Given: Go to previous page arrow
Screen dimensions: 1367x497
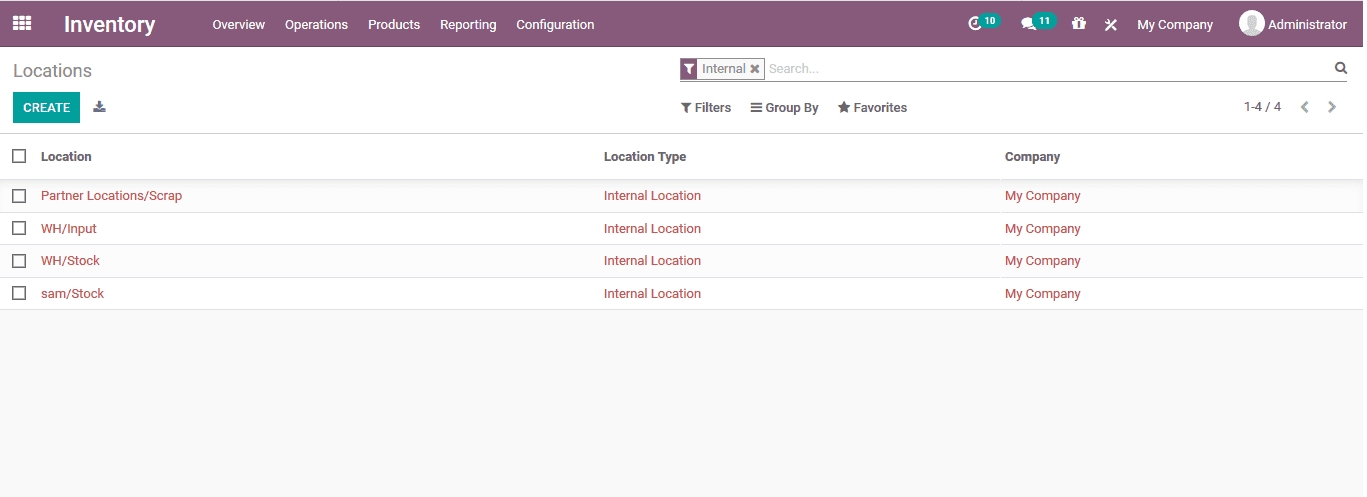Looking at the screenshot, I should pyautogui.click(x=1304, y=107).
